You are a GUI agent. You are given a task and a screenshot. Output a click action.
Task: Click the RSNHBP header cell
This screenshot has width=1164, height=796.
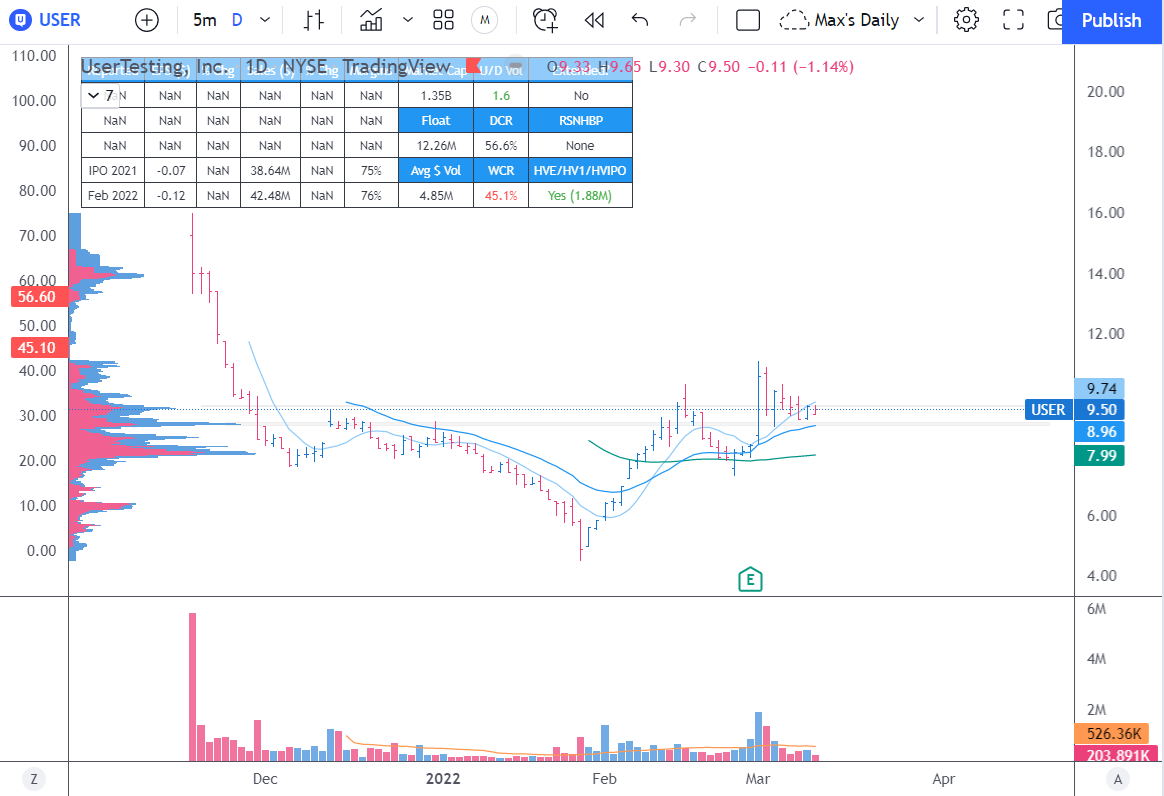tap(581, 120)
